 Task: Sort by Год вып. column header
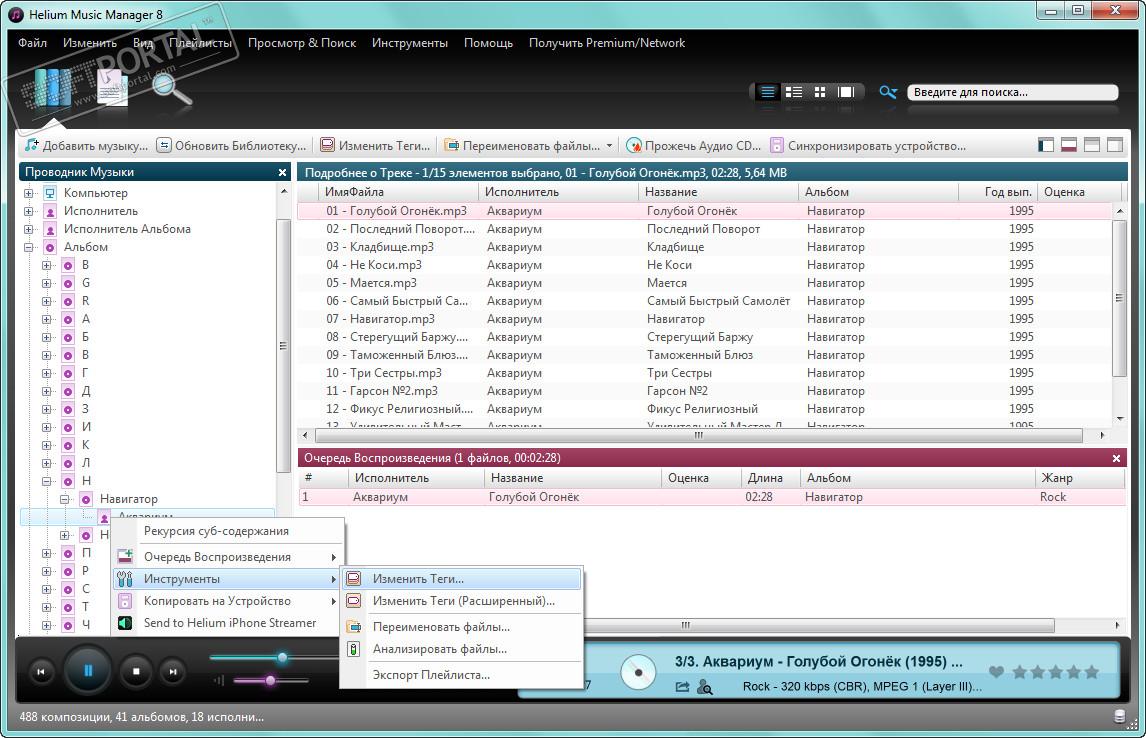(998, 192)
